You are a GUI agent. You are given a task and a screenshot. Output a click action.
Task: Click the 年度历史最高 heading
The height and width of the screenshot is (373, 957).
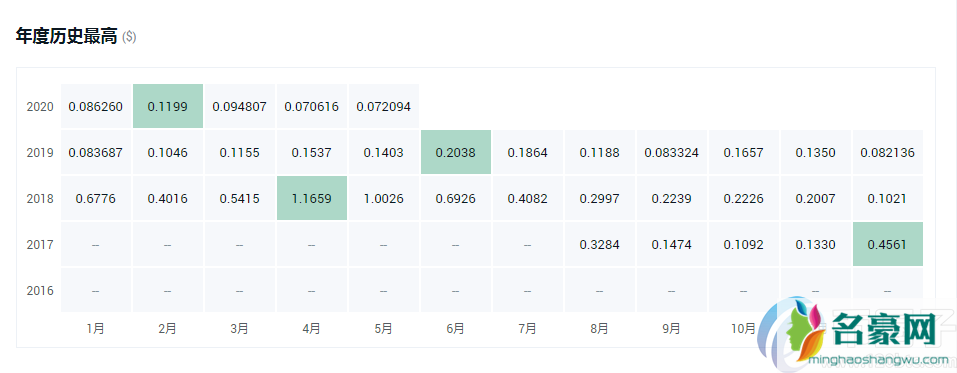[x=66, y=37]
